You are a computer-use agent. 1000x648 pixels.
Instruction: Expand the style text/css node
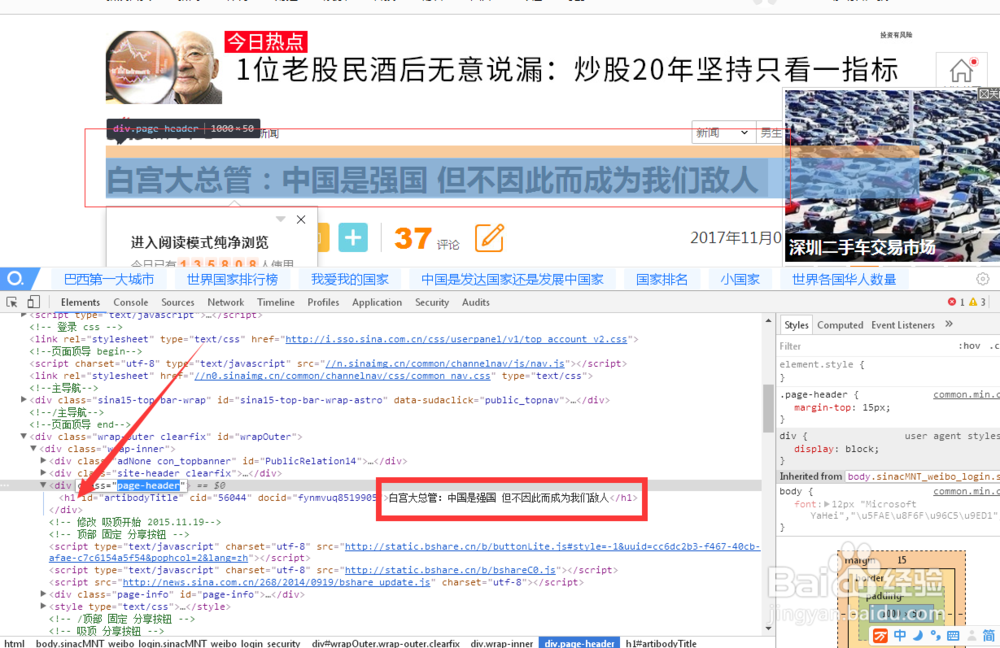coord(43,606)
